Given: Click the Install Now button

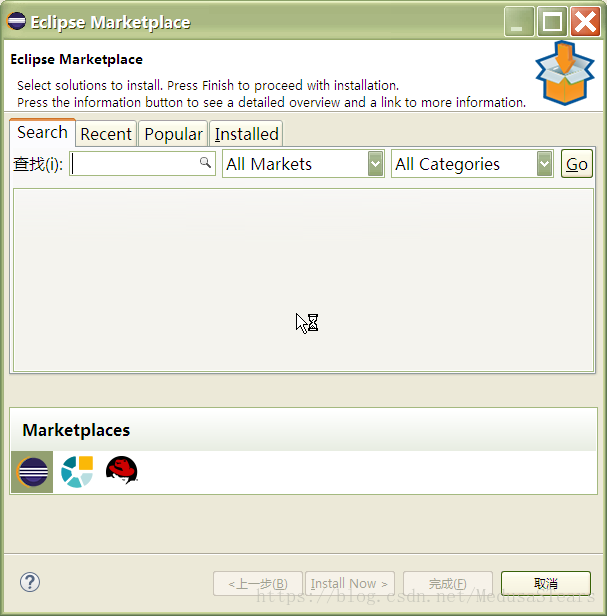Looking at the screenshot, I should (x=350, y=583).
